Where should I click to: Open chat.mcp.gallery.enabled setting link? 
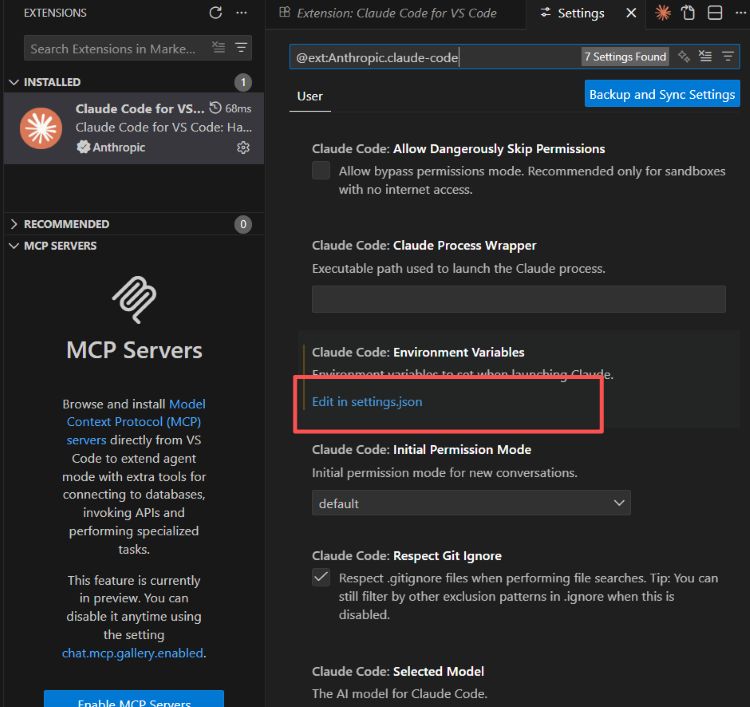[x=132, y=653]
